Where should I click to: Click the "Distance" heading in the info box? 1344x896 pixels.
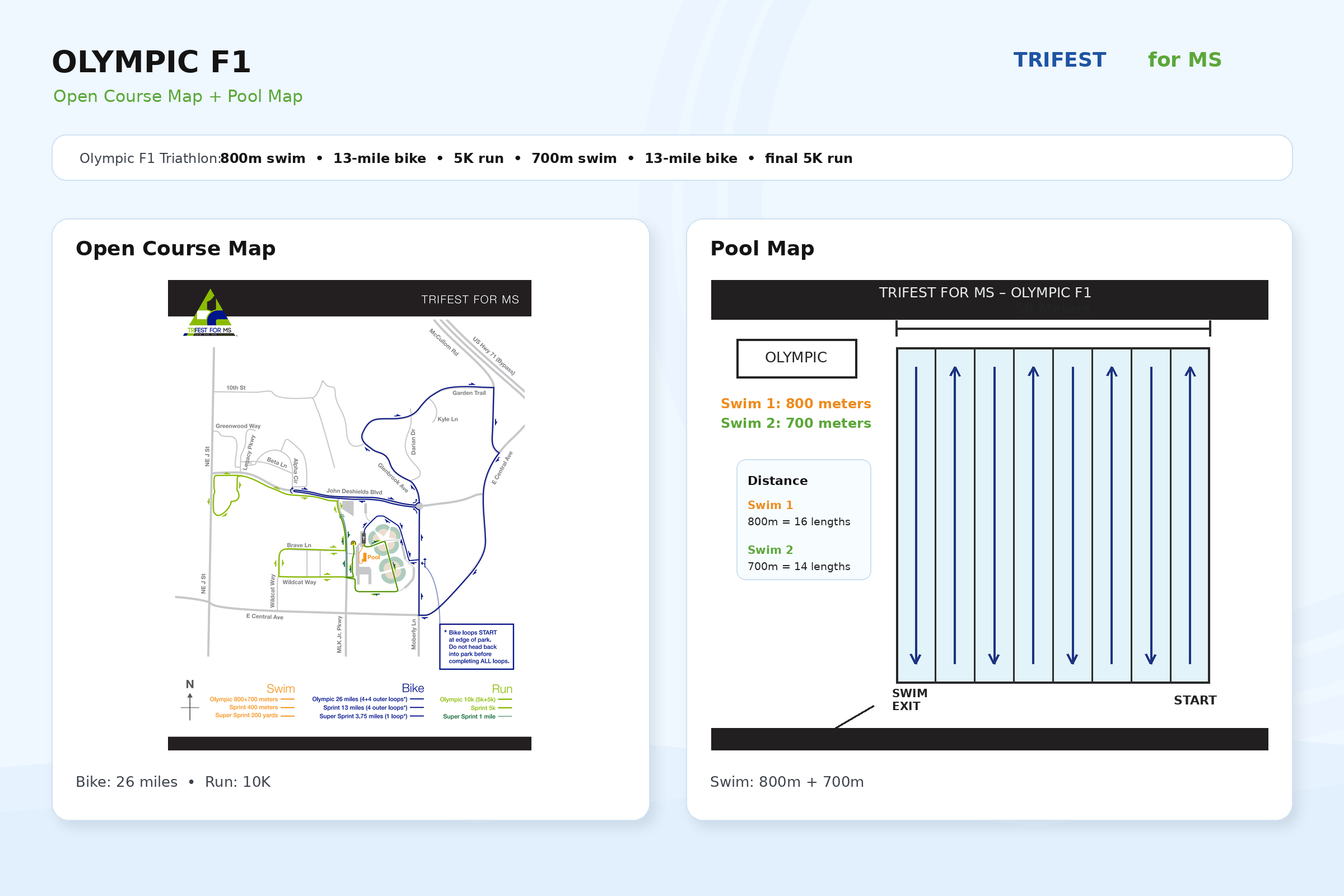tap(778, 480)
